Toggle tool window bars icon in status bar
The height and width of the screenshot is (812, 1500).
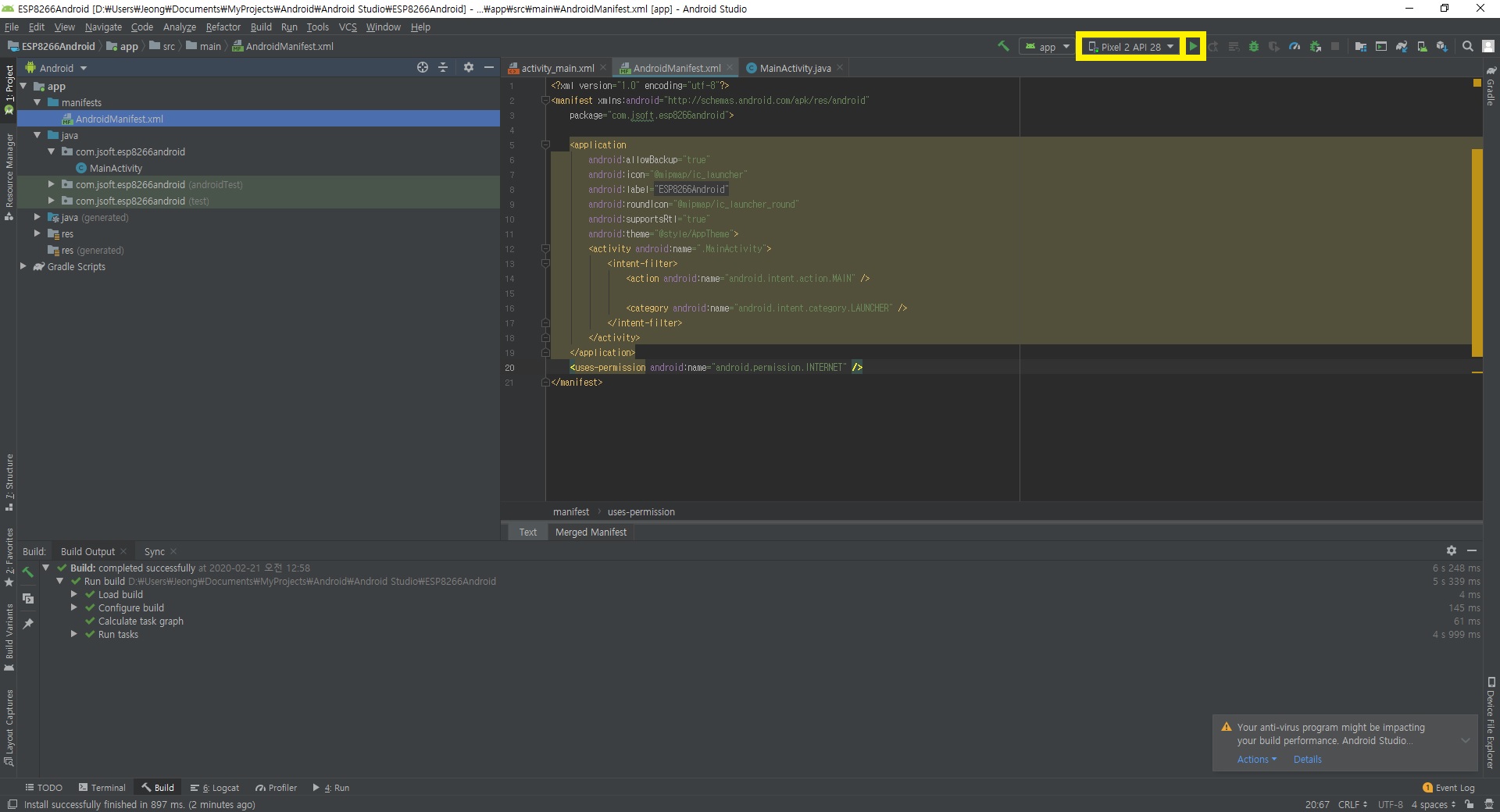(x=12, y=804)
